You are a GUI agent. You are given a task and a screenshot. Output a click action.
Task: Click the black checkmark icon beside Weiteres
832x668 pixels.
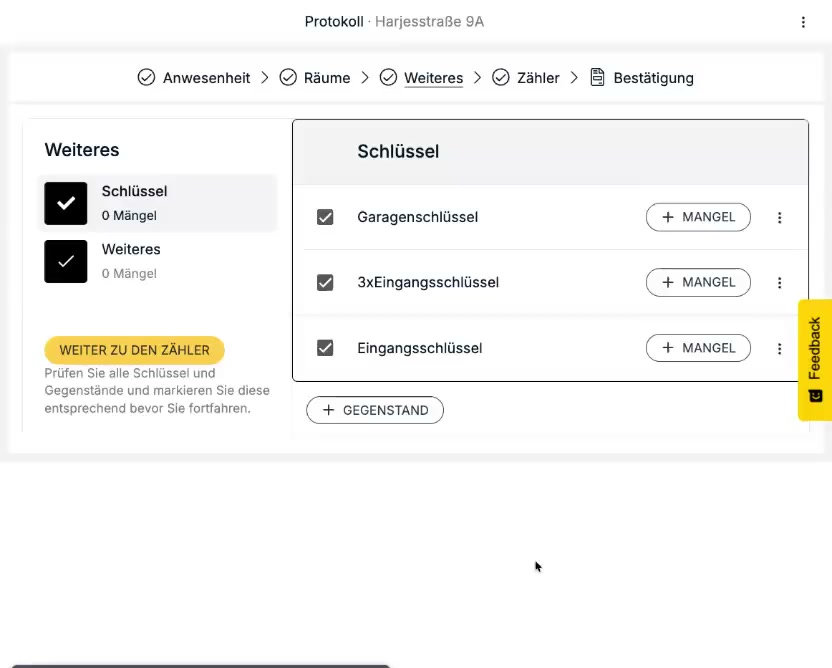66,261
